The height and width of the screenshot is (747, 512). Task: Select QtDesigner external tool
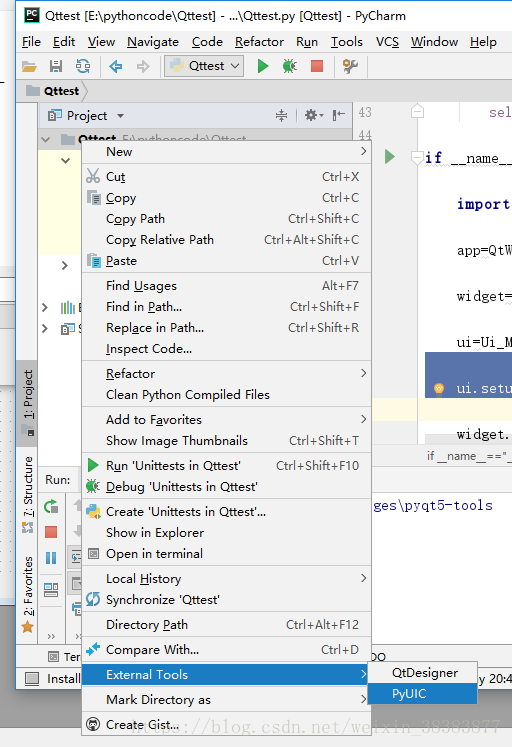point(422,673)
